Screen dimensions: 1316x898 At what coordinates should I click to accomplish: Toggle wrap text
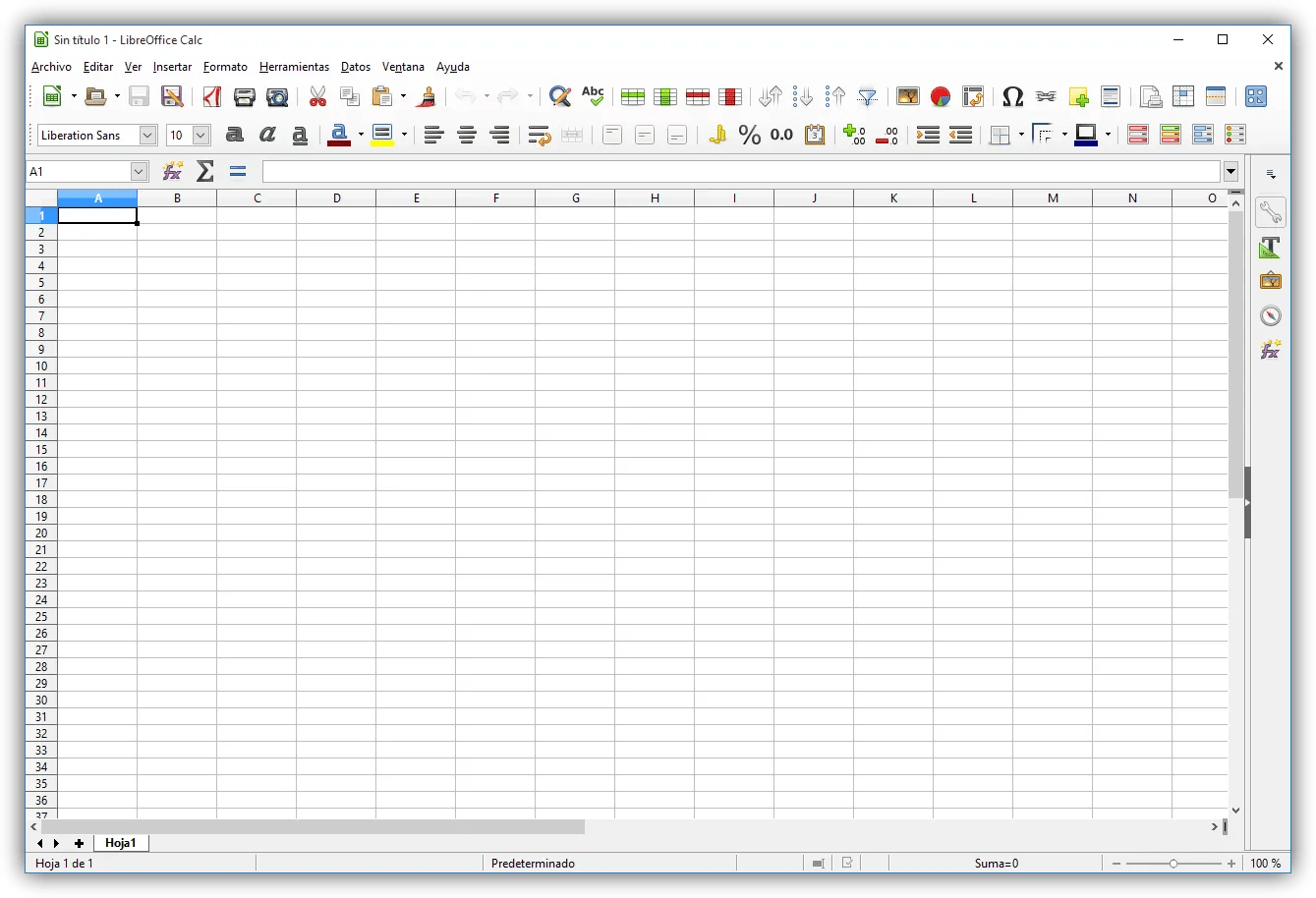[539, 135]
